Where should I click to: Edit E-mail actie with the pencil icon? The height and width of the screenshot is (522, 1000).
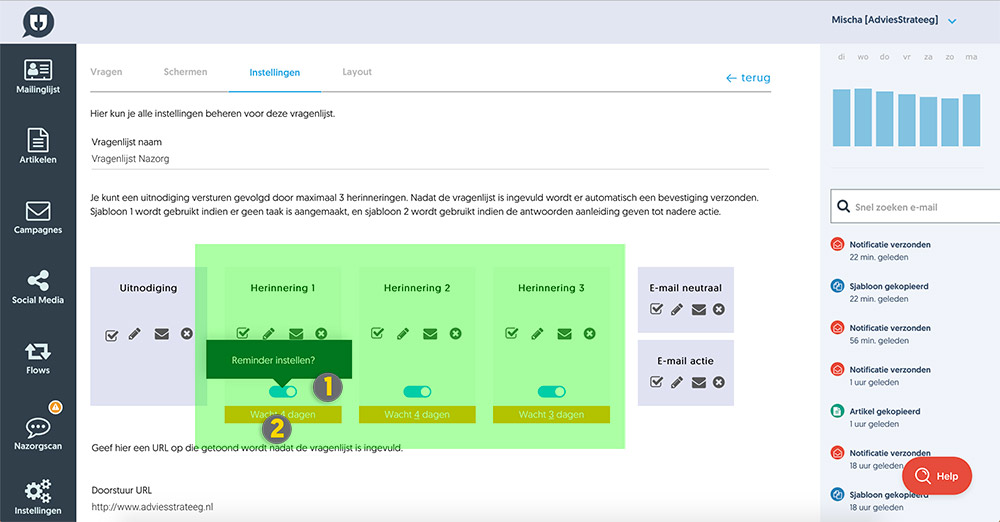click(x=677, y=382)
